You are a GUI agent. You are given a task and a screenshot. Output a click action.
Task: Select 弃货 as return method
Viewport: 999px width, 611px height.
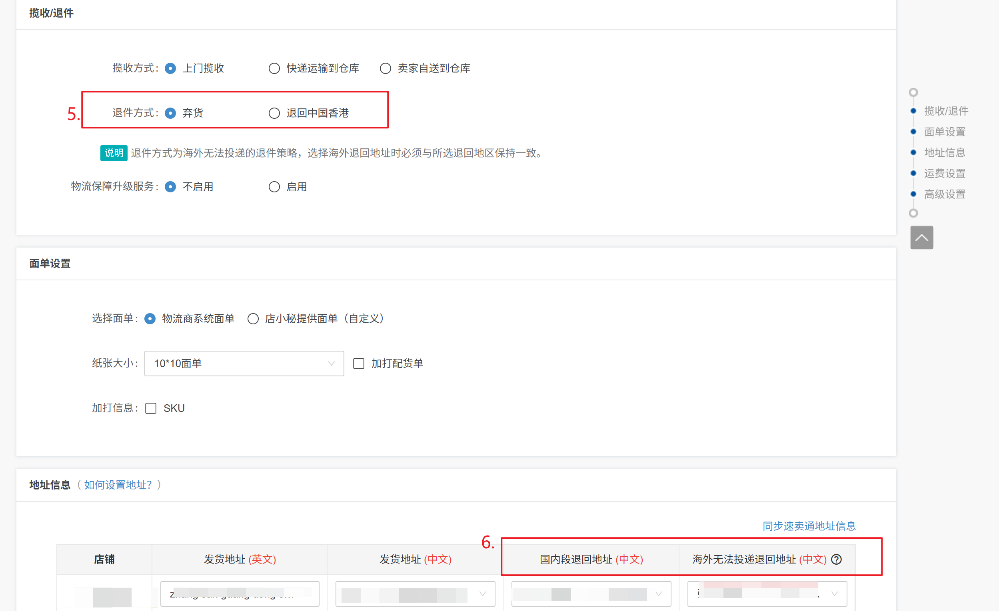[x=170, y=113]
